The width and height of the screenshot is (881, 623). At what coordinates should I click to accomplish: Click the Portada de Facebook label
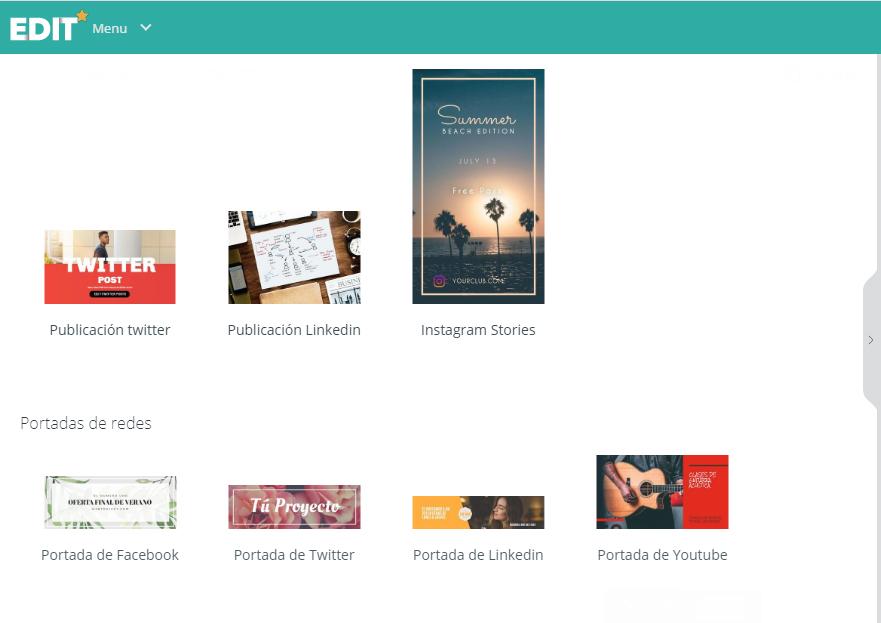coord(110,555)
